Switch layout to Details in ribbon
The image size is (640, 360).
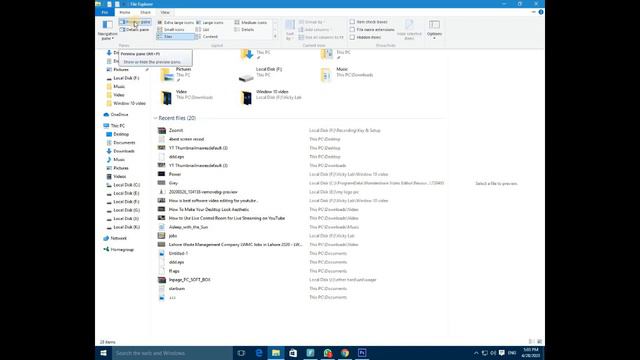click(244, 30)
